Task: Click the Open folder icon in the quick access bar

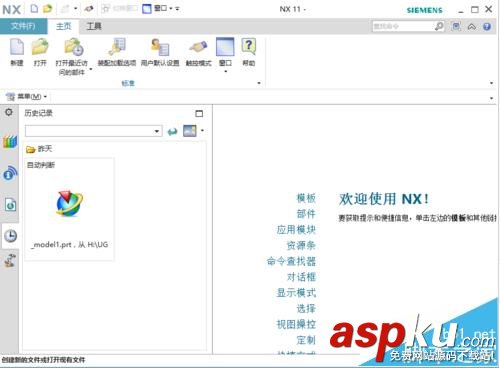Action: (x=48, y=8)
